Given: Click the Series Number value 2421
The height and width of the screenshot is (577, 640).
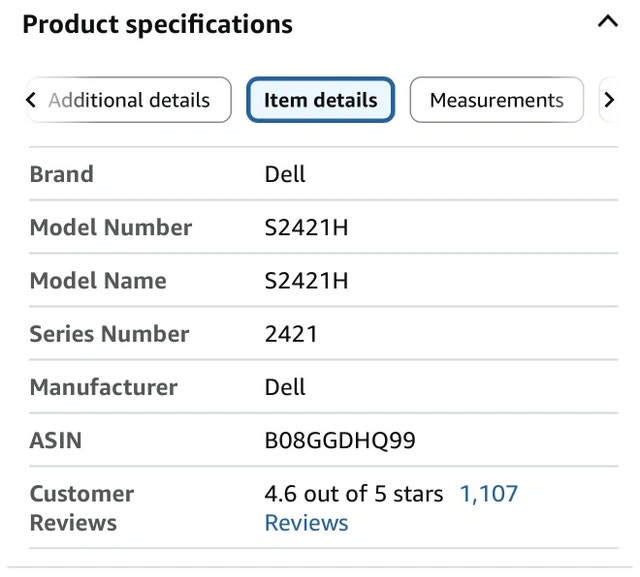Looking at the screenshot, I should [x=290, y=334].
